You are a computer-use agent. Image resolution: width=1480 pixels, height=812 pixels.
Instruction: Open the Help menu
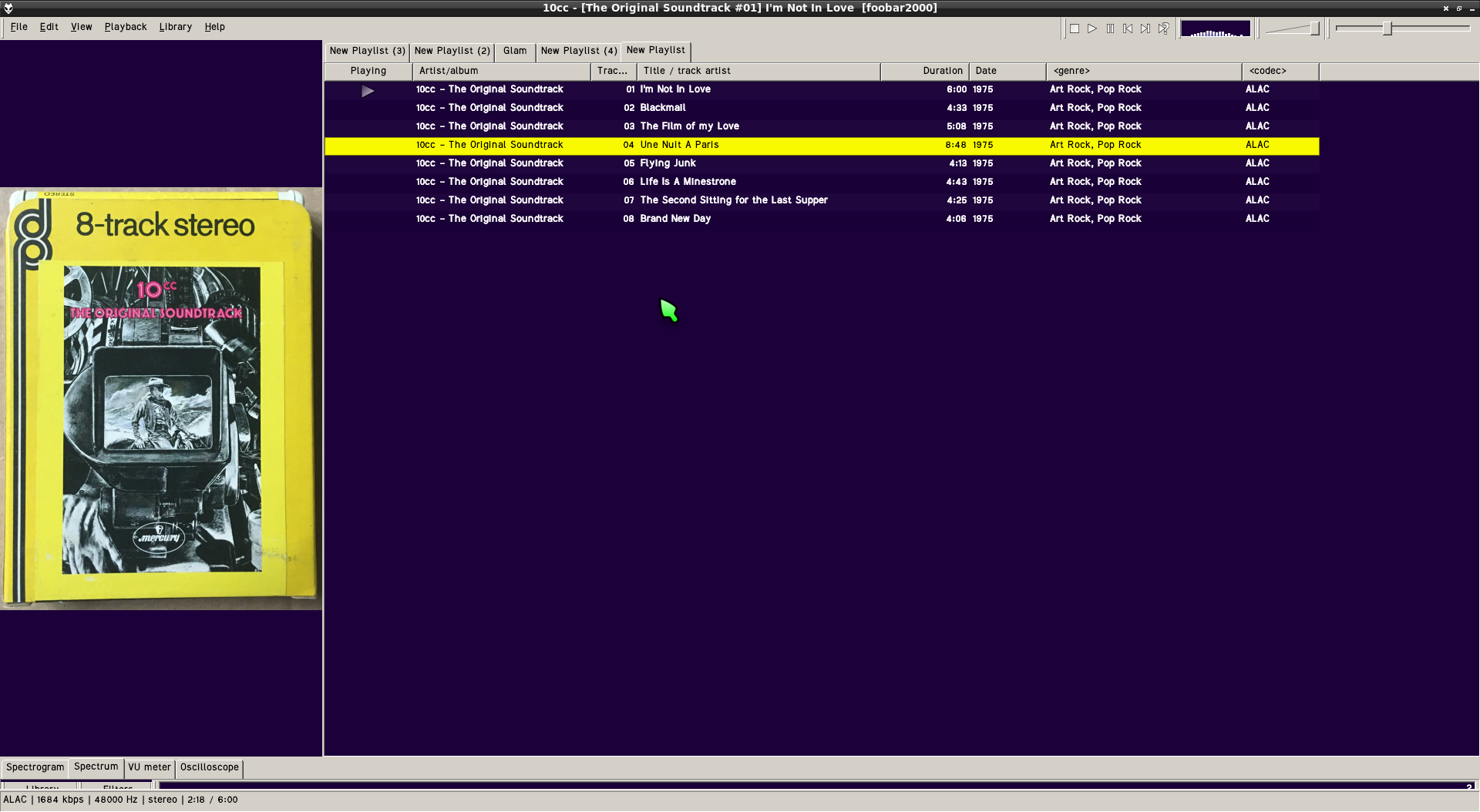[215, 27]
